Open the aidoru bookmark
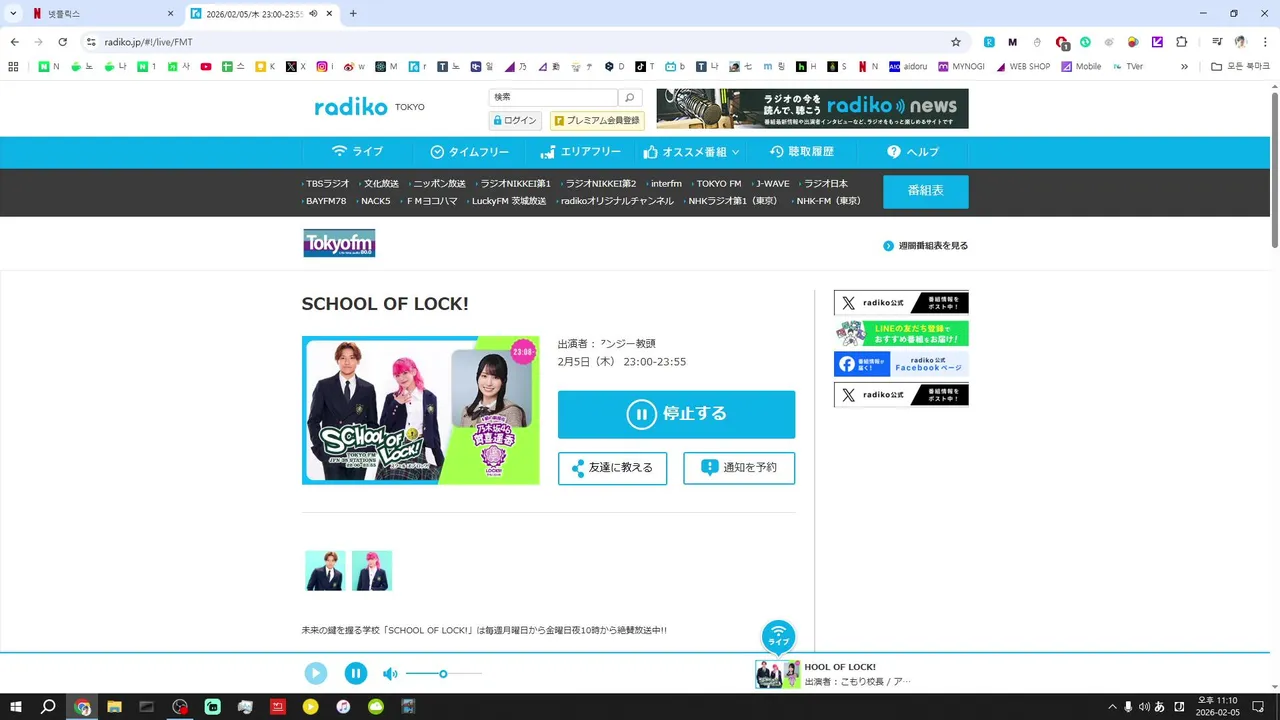The height and width of the screenshot is (720, 1280). 907,67
